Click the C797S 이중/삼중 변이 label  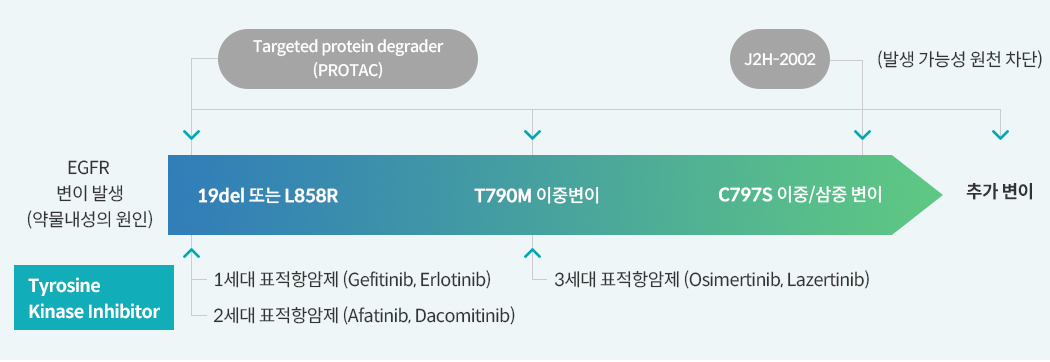point(800,196)
